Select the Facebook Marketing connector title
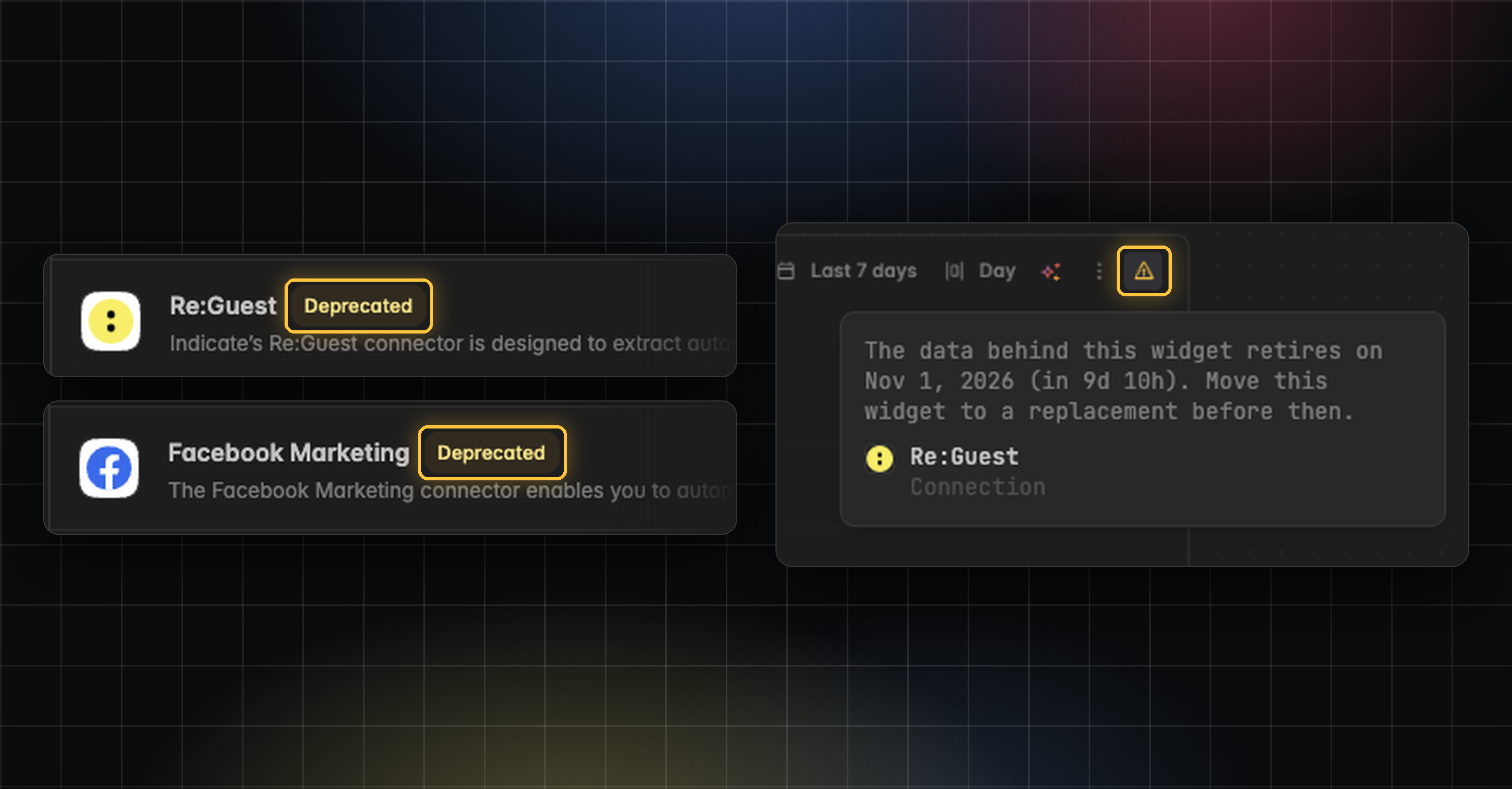1512x789 pixels. click(289, 453)
